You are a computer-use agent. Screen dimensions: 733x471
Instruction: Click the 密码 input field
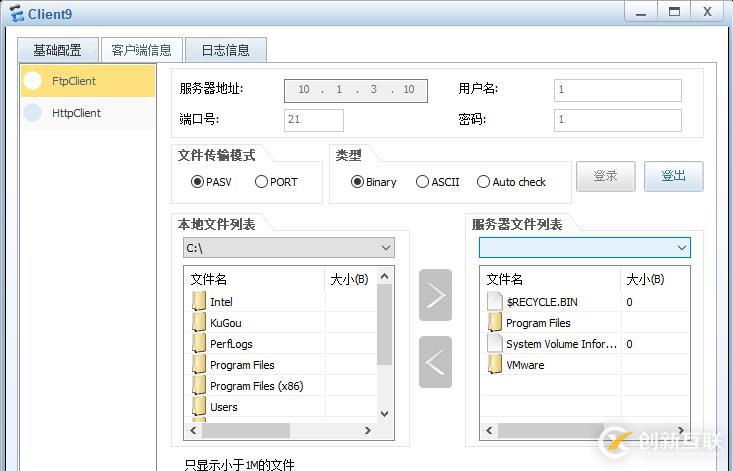coord(618,121)
